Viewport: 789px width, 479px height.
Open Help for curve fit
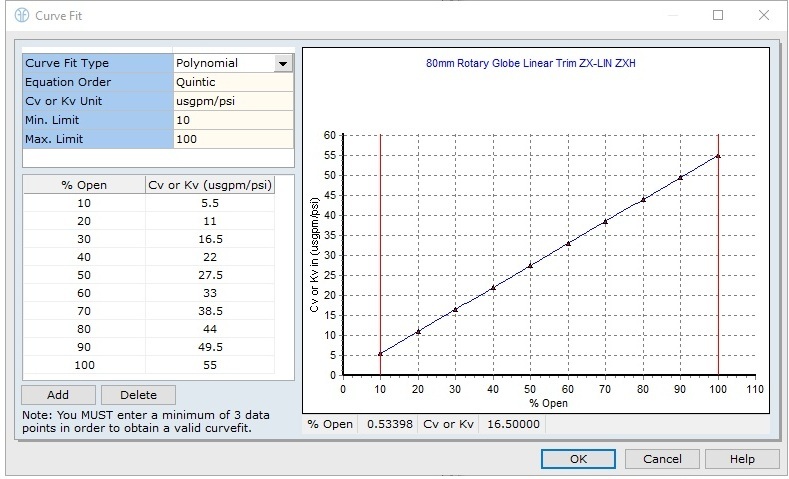tap(742, 459)
